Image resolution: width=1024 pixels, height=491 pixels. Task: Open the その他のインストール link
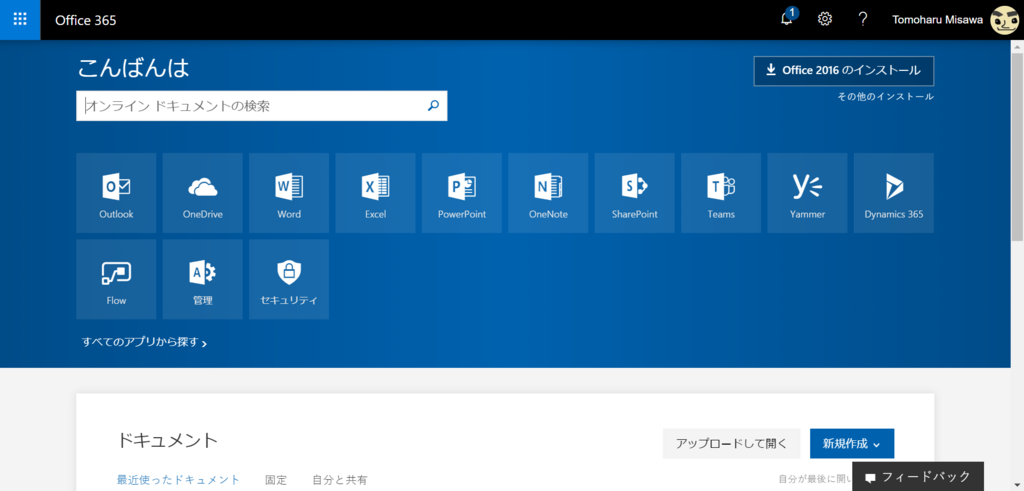pos(886,97)
